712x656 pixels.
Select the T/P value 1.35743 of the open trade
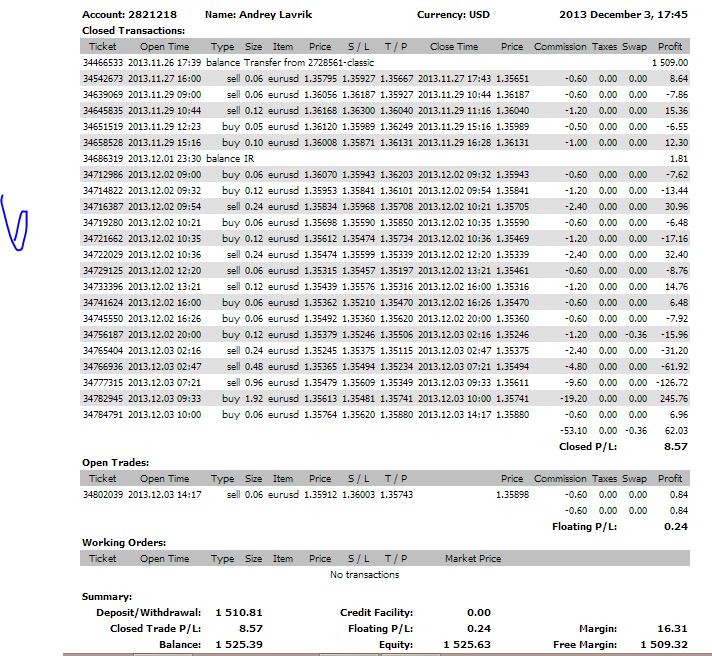point(396,494)
